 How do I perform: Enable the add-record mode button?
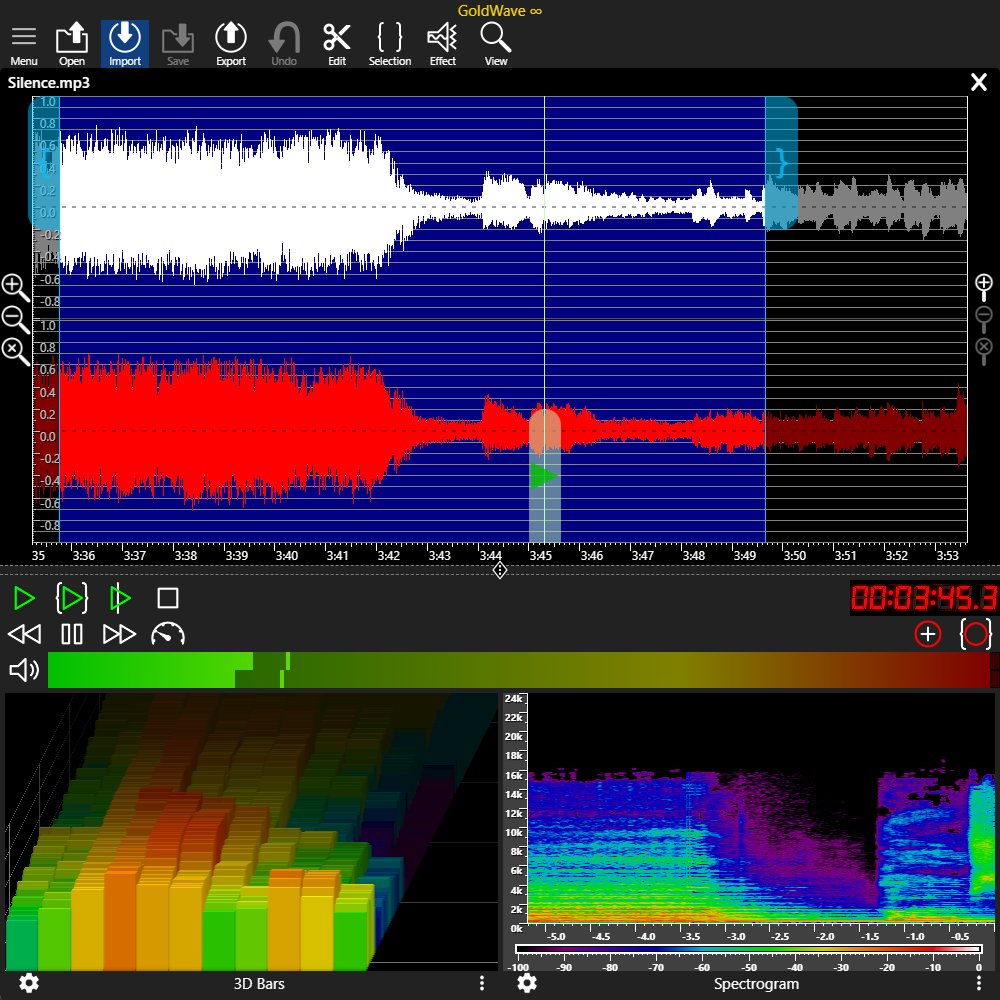(928, 633)
